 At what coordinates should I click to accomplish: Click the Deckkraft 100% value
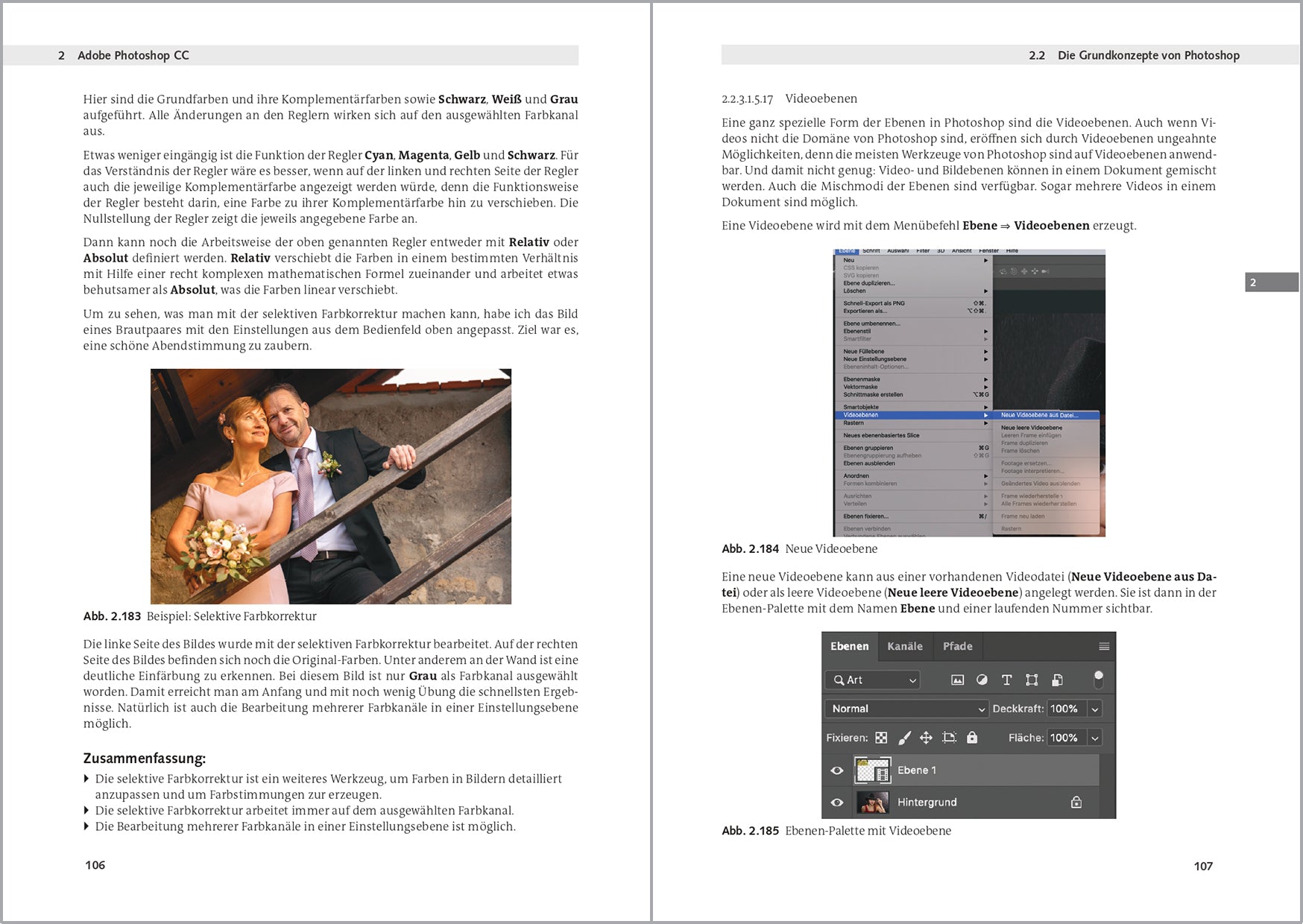pos(1064,709)
